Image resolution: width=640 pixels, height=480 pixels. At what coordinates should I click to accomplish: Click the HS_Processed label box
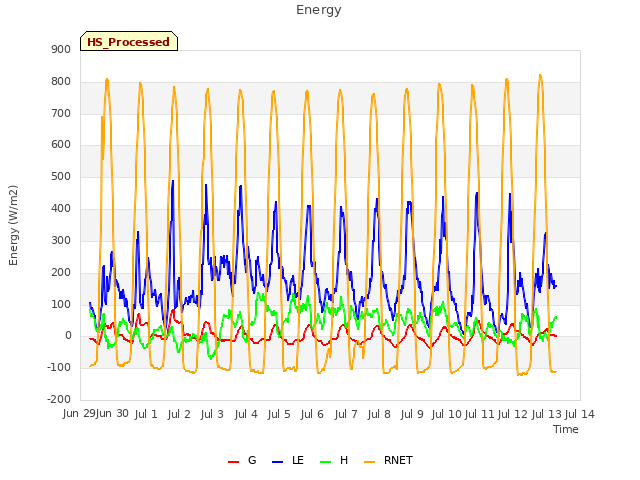(129, 41)
